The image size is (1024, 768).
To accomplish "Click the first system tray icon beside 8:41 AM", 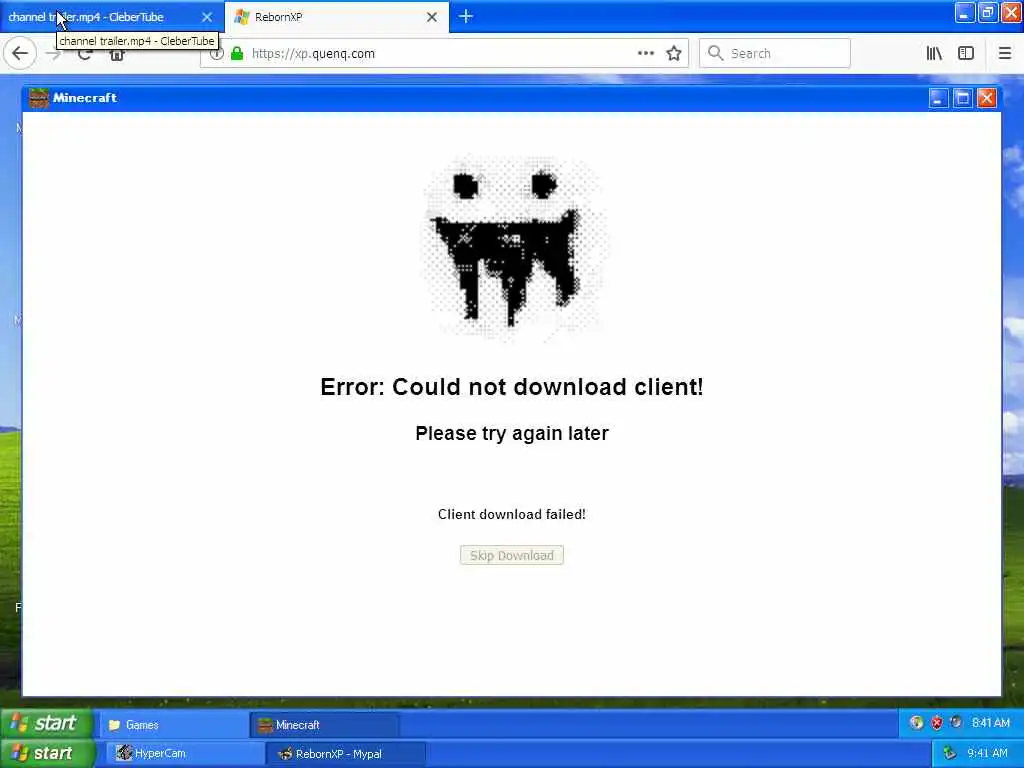I will (x=917, y=723).
